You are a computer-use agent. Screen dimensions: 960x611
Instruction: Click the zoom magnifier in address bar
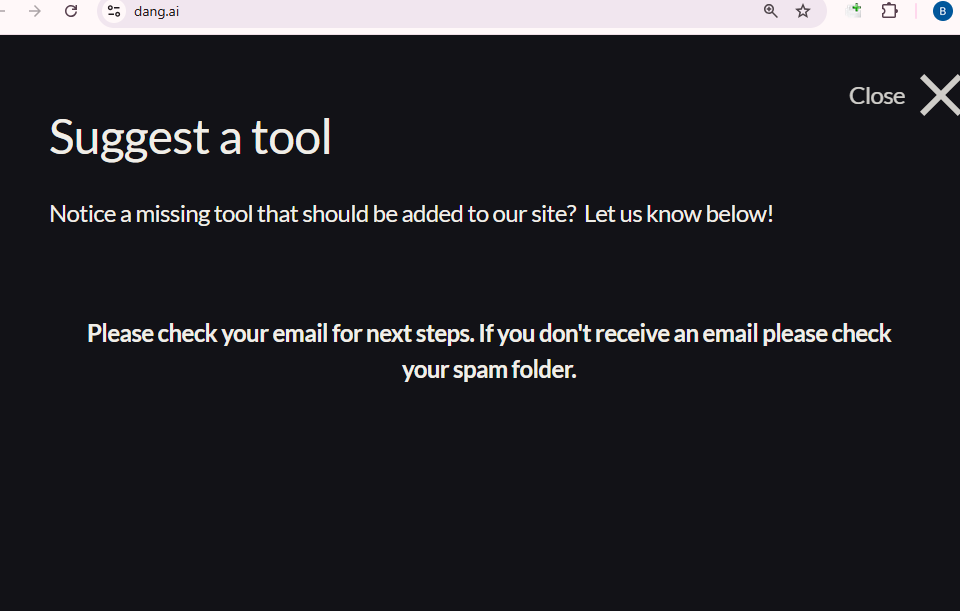[771, 11]
